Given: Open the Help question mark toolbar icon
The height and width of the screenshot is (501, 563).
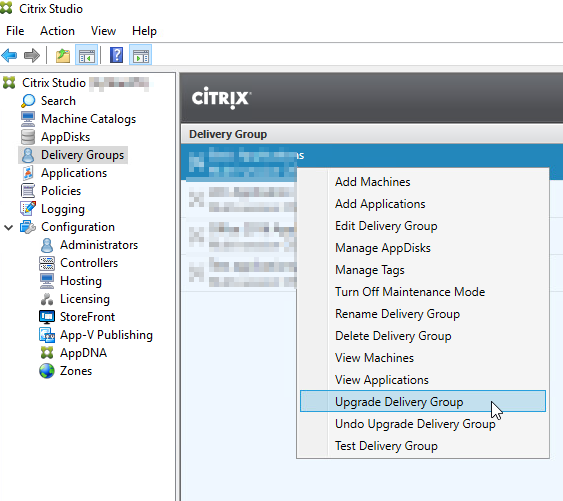Looking at the screenshot, I should coord(116,55).
